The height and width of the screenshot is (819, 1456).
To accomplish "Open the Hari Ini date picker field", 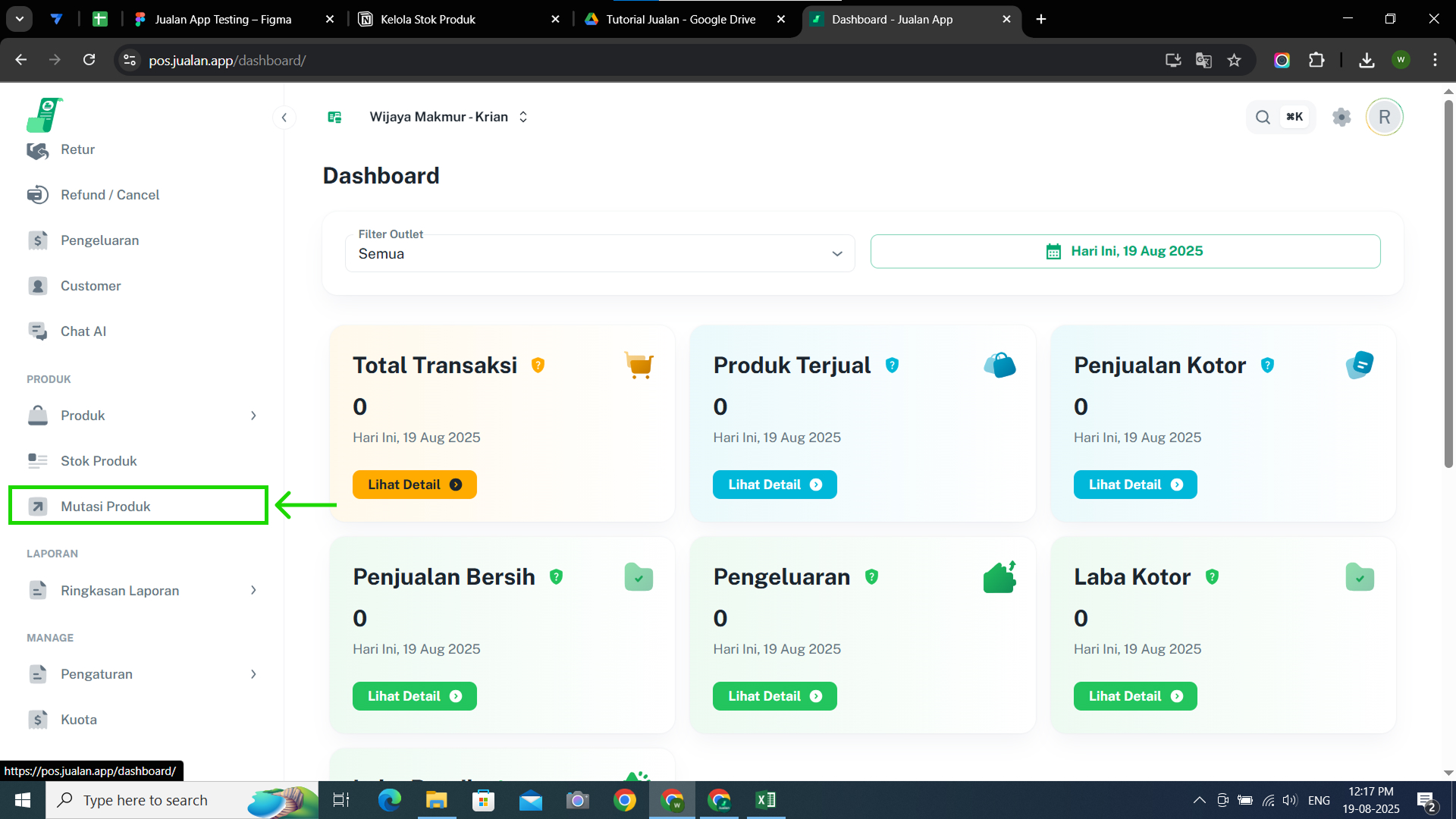I will pos(1125,251).
